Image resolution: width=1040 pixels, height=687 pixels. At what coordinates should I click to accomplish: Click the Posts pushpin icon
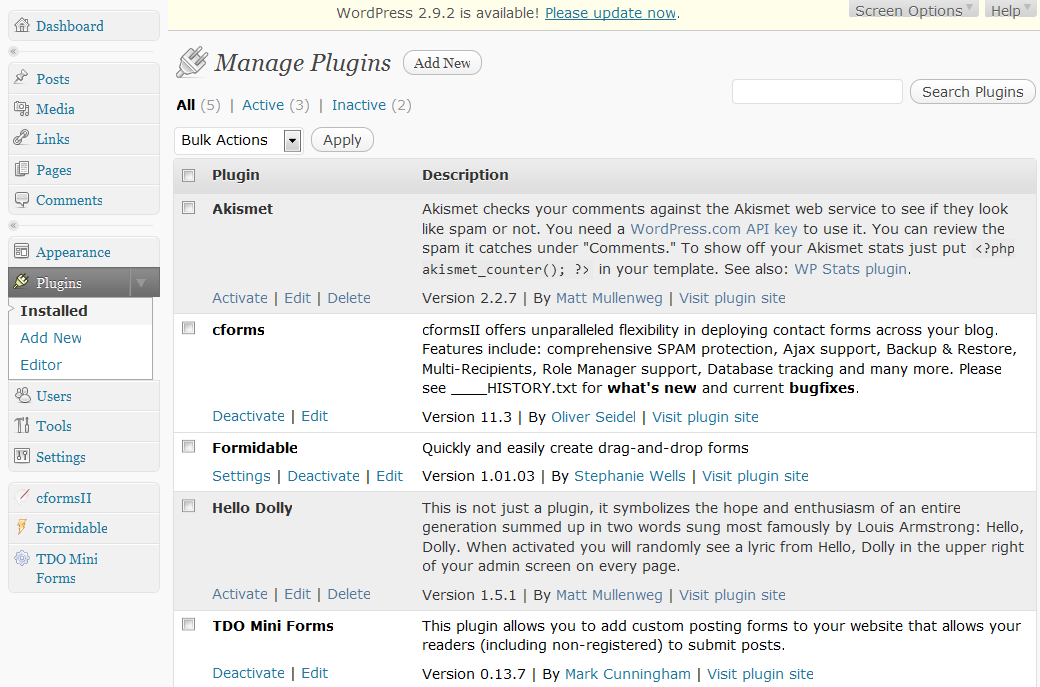22,79
